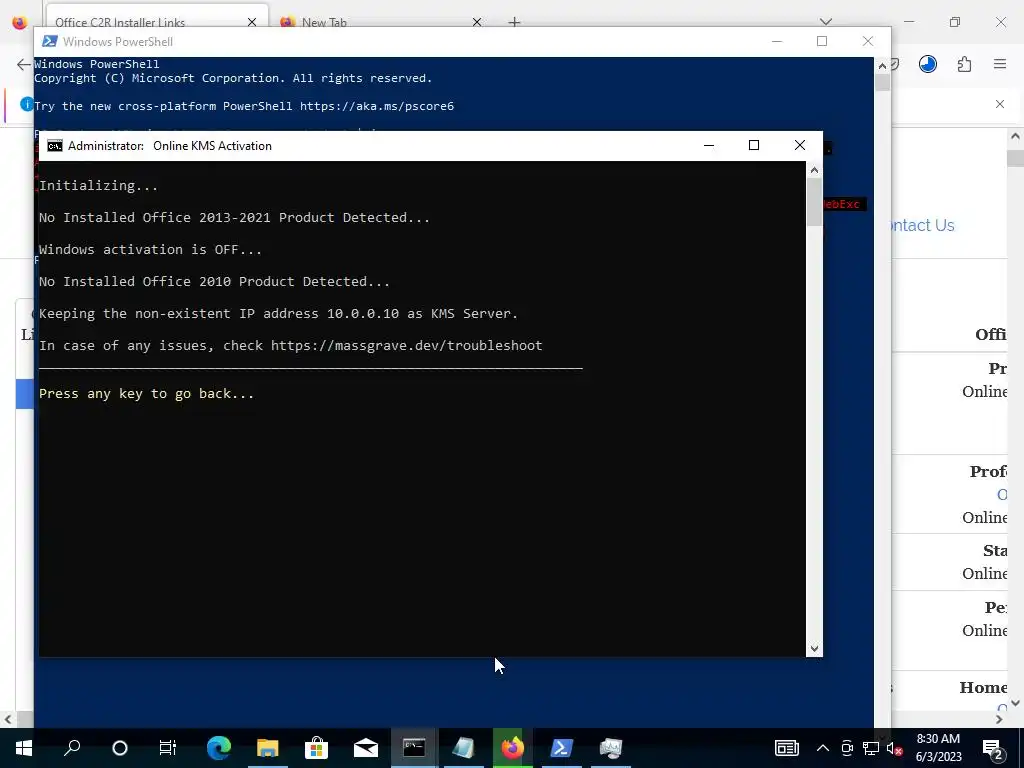The height and width of the screenshot is (768, 1024).
Task: Maximize the Windows PowerShell window
Action: click(822, 41)
